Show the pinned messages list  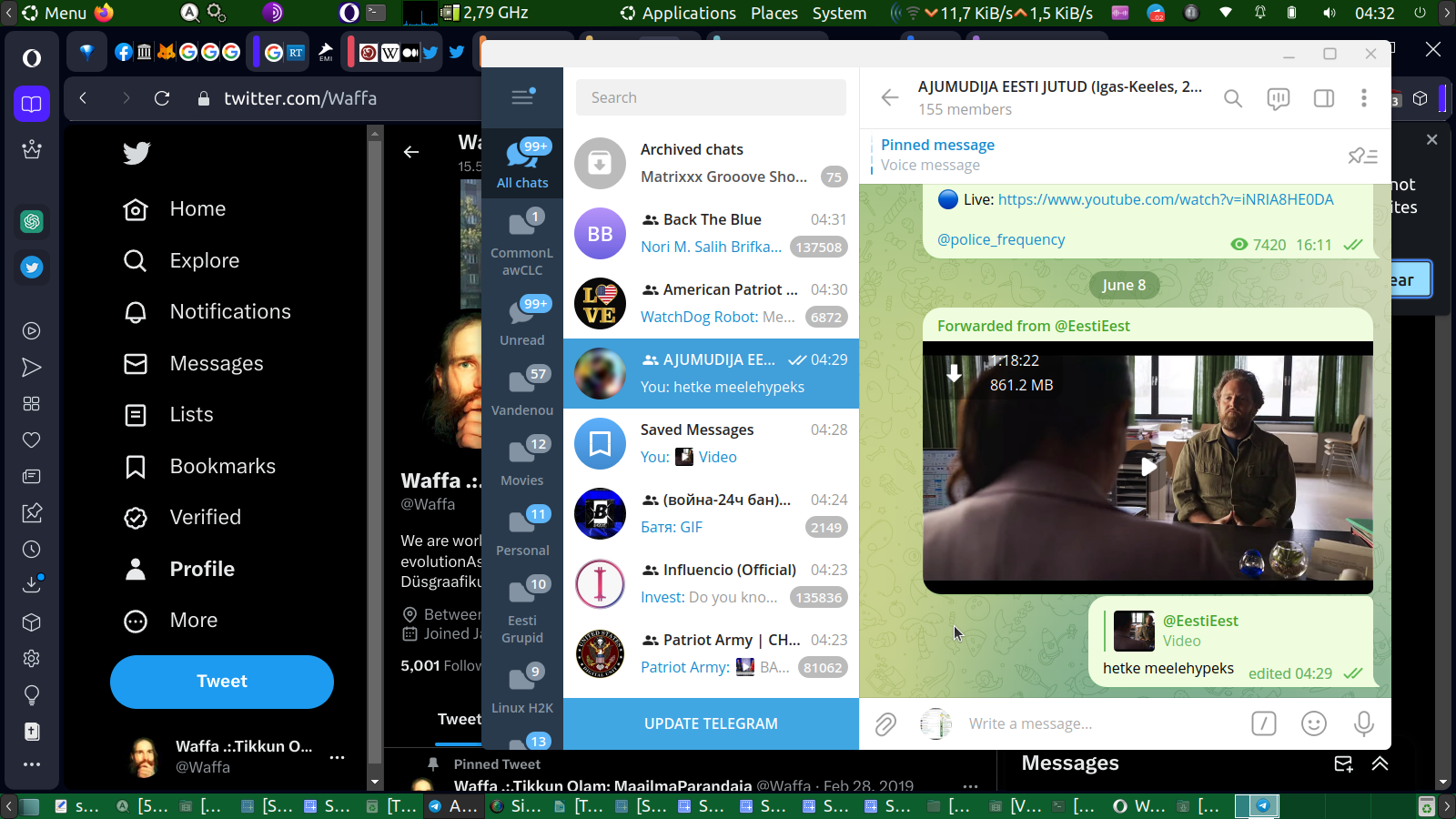click(x=1362, y=156)
